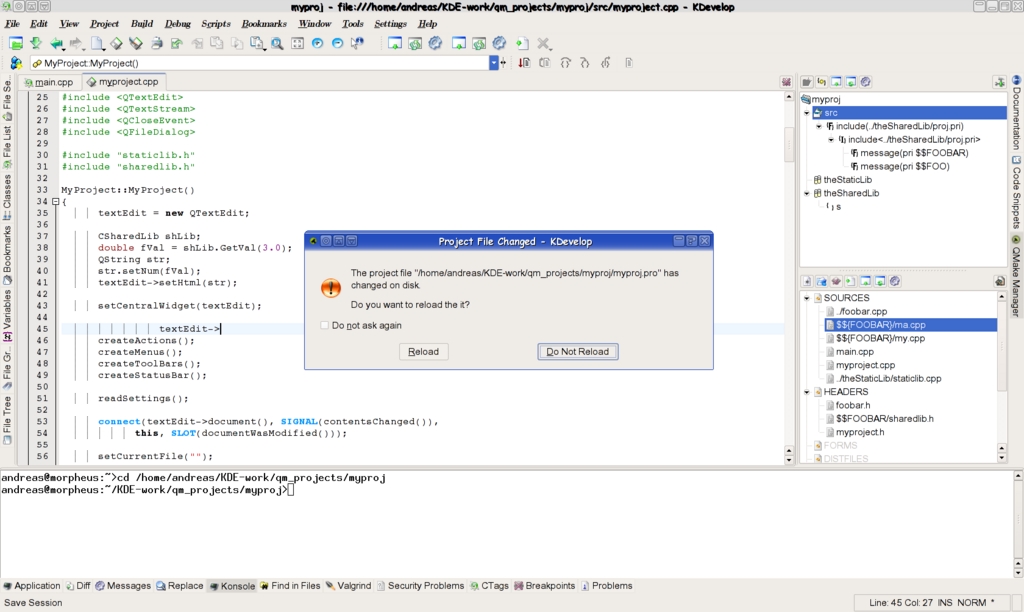Click the Breakpoints bug icon in bottom bar
Image resolution: width=1024 pixels, height=612 pixels.
pyautogui.click(x=518, y=586)
